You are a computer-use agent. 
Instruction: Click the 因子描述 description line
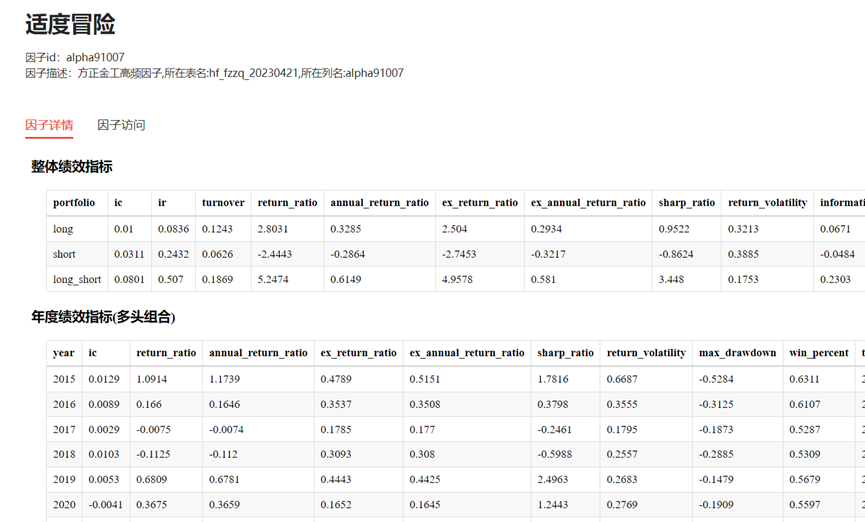pyautogui.click(x=214, y=73)
